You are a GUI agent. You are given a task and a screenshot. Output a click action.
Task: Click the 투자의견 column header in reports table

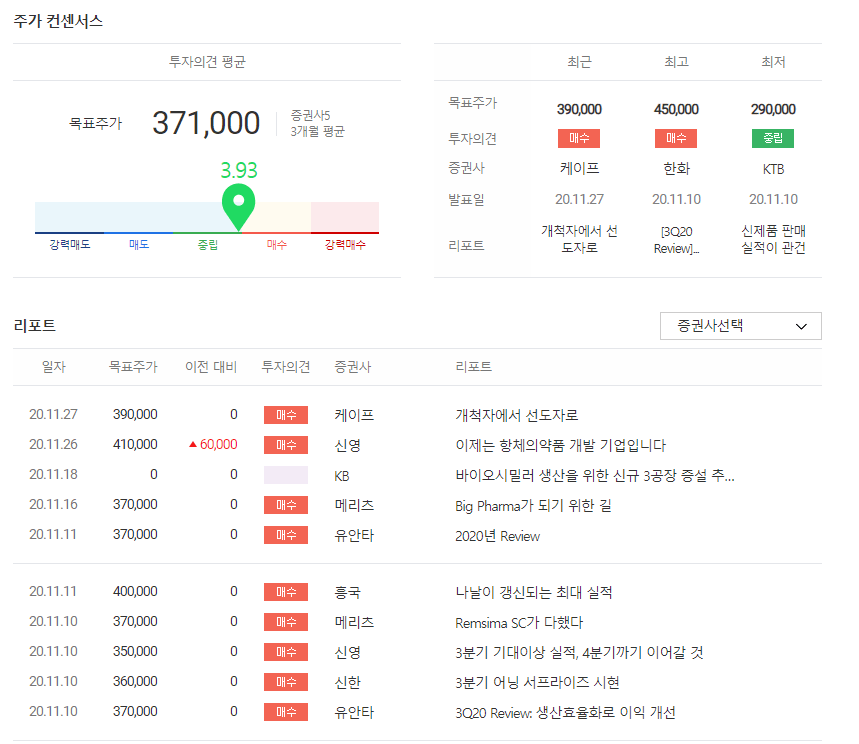click(x=285, y=367)
